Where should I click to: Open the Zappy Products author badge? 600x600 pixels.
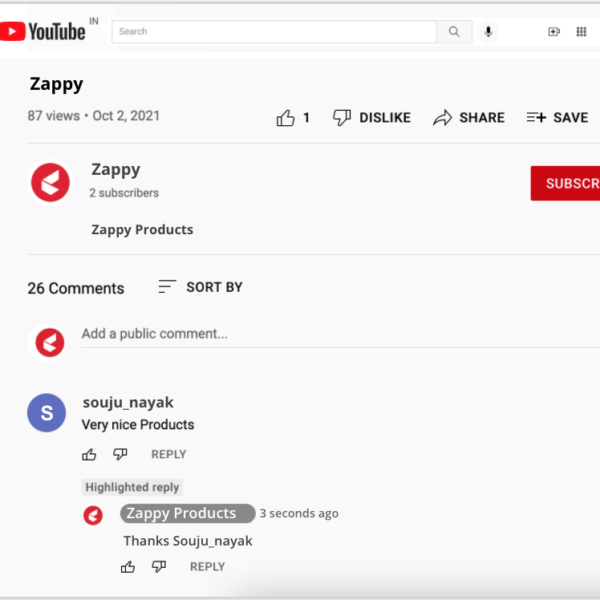coord(188,514)
